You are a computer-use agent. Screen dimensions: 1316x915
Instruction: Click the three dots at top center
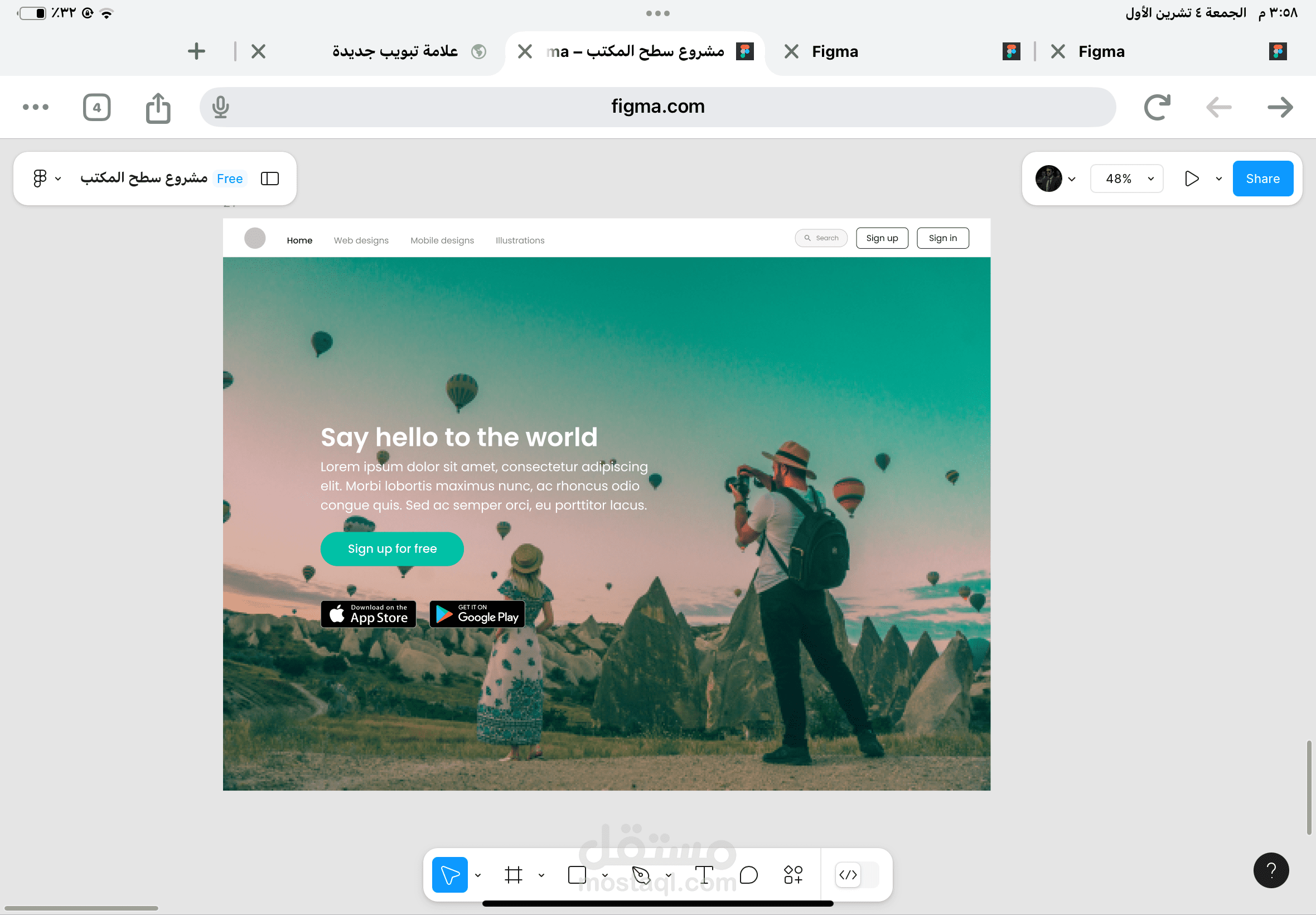657,13
